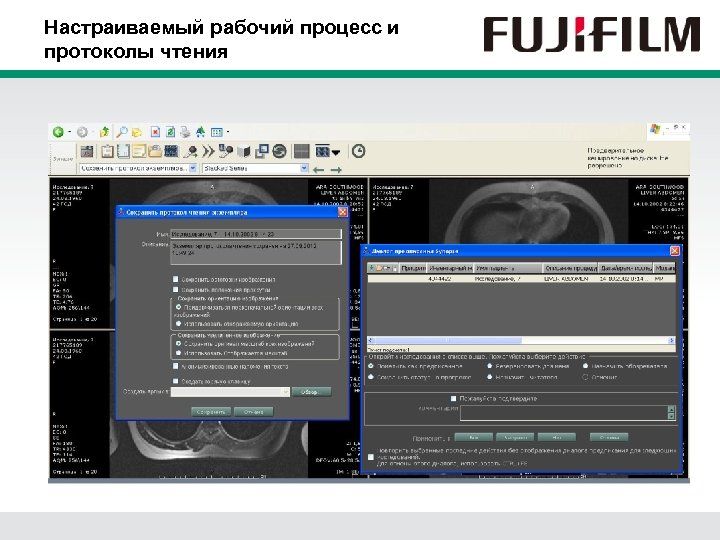
Task: Select 'Назначить обозревателя' radio option
Action: coord(585,366)
